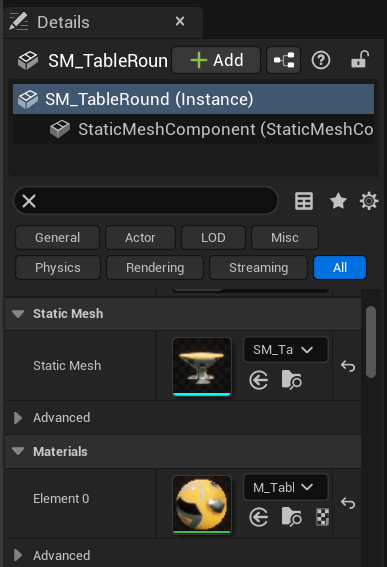Browse to M_Tabl material in Content Browser
387x567 pixels.
coord(292,517)
